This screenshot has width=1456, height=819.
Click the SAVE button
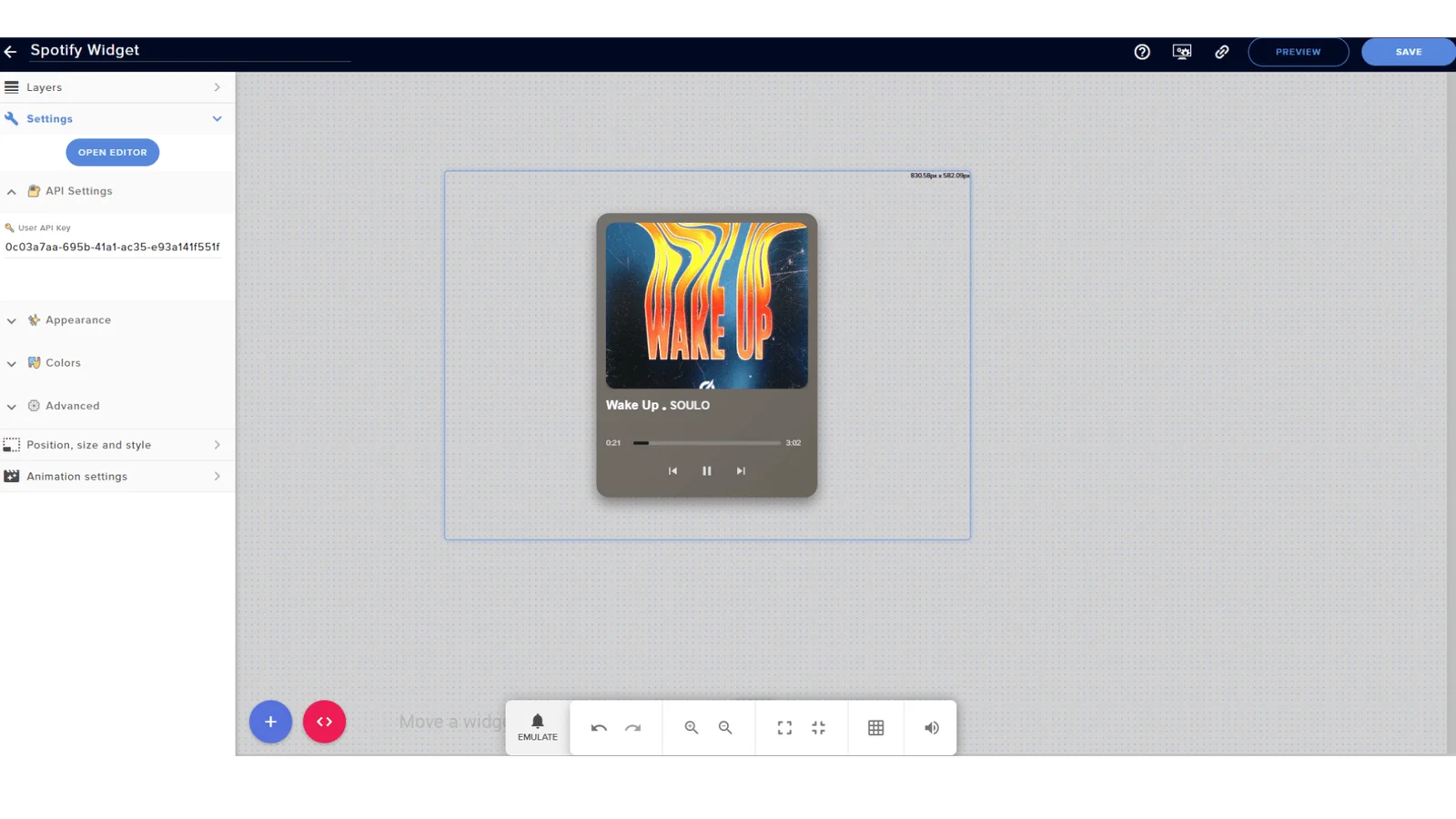1408,52
